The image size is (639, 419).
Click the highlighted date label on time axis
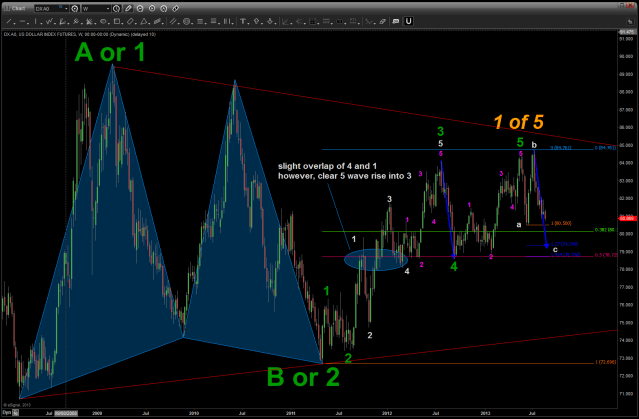pos(66,413)
